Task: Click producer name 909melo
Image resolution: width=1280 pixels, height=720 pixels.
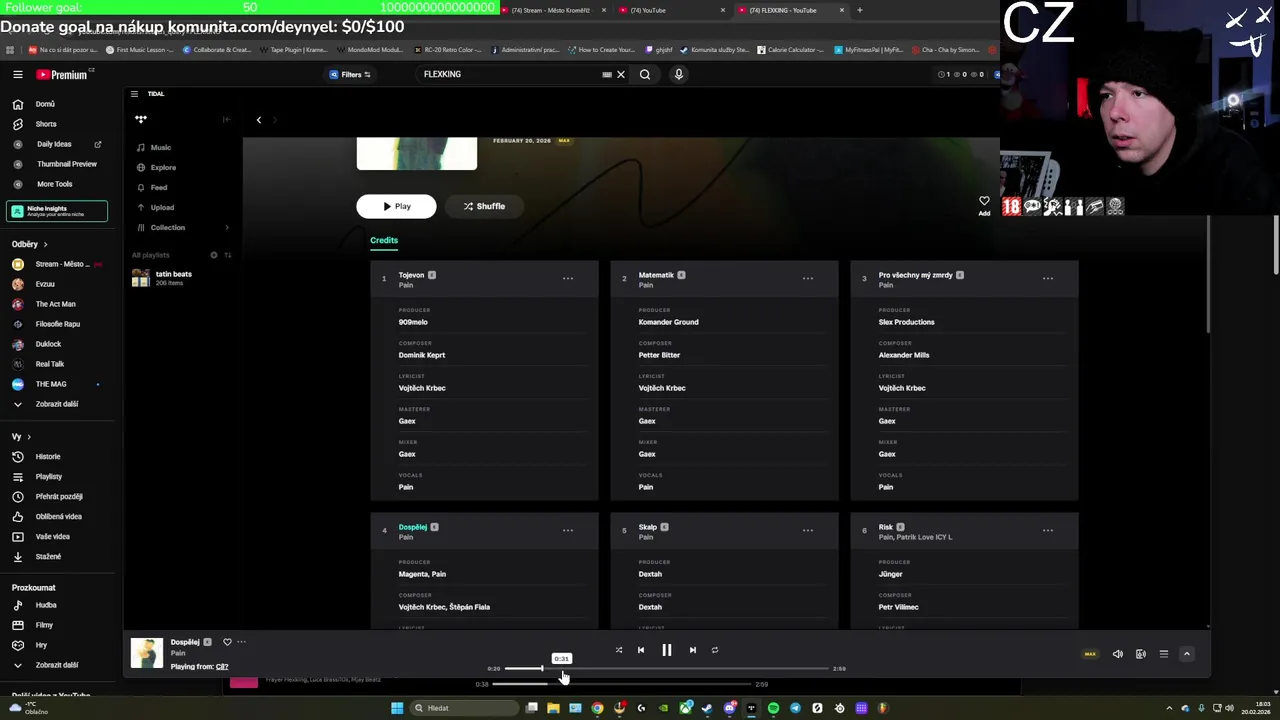Action: 413,322
